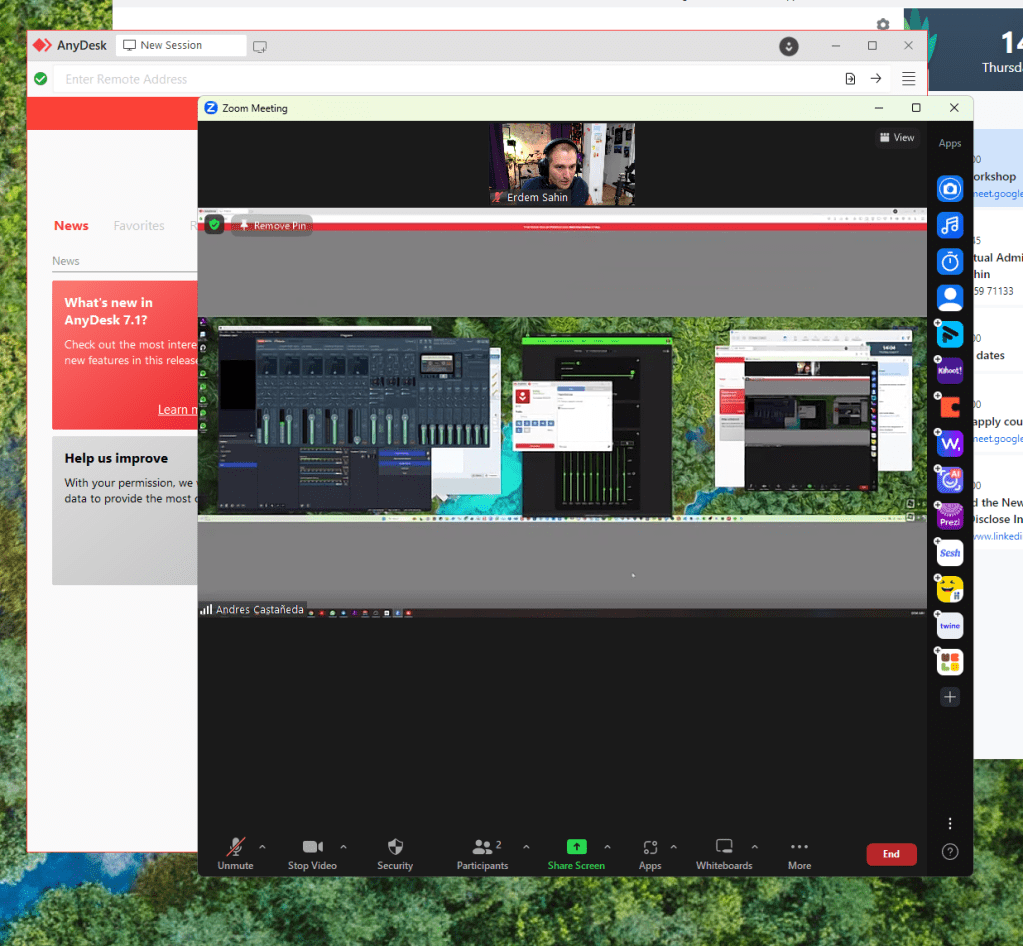Open the View layout menu in Zoom
Viewport: 1023px width, 946px height.
[x=897, y=138]
